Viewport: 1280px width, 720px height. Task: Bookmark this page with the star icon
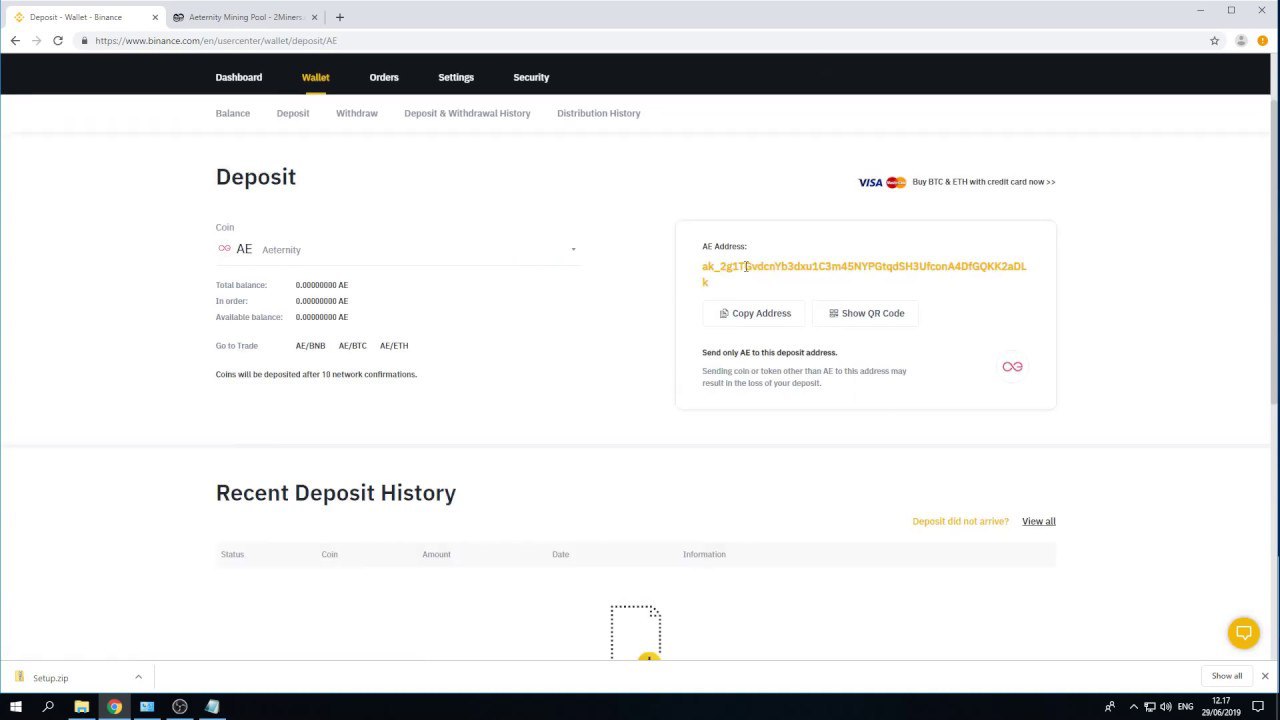point(1215,41)
